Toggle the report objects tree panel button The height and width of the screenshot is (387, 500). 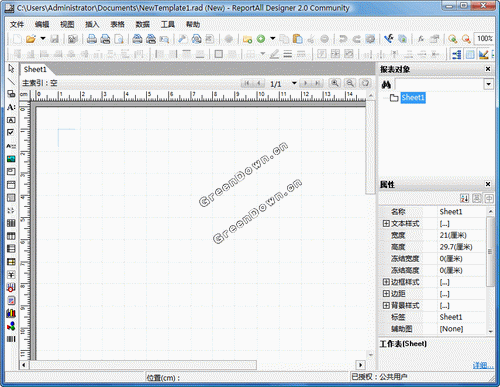[456, 54]
